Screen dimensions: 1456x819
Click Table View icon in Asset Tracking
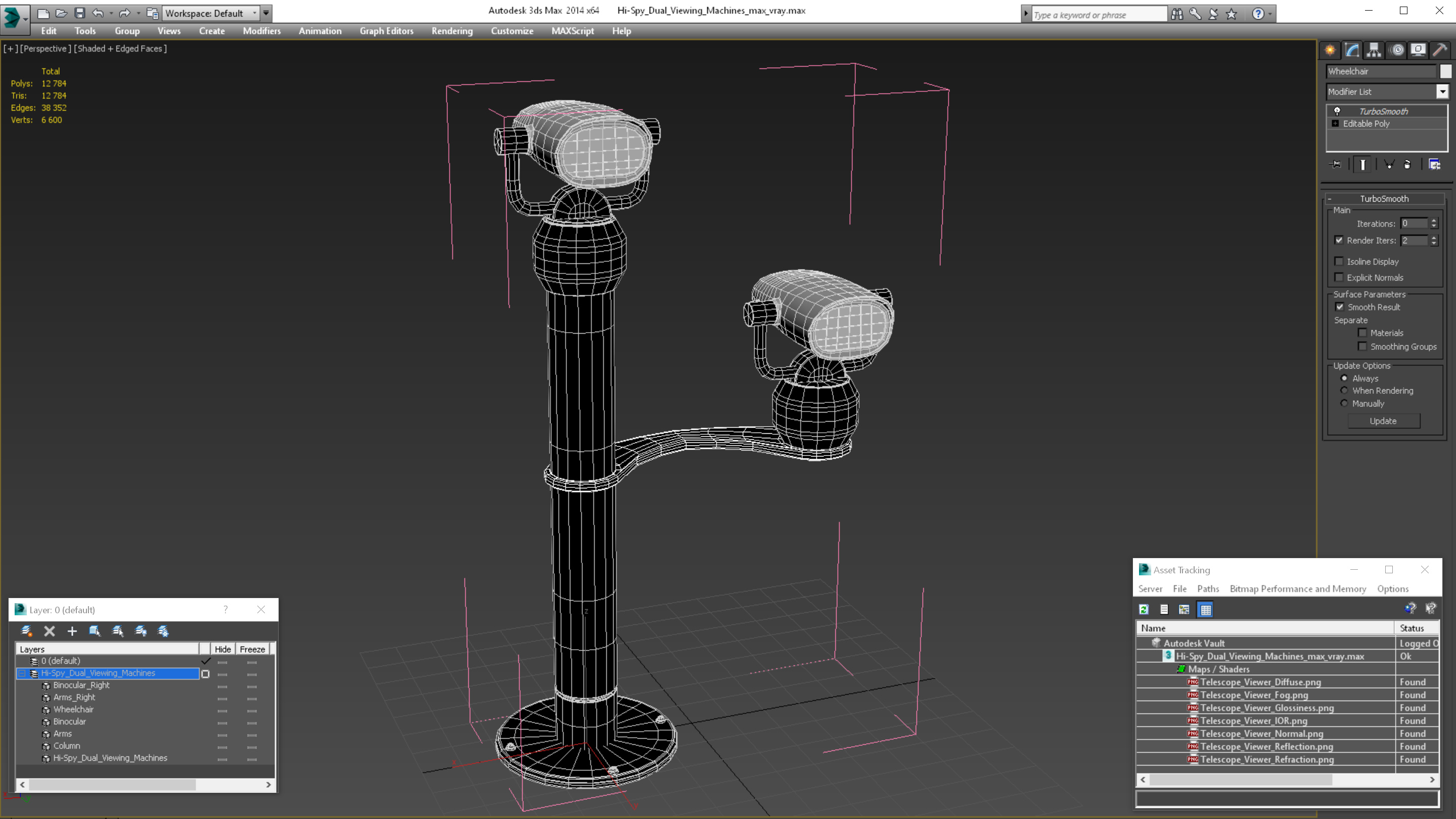click(1205, 609)
